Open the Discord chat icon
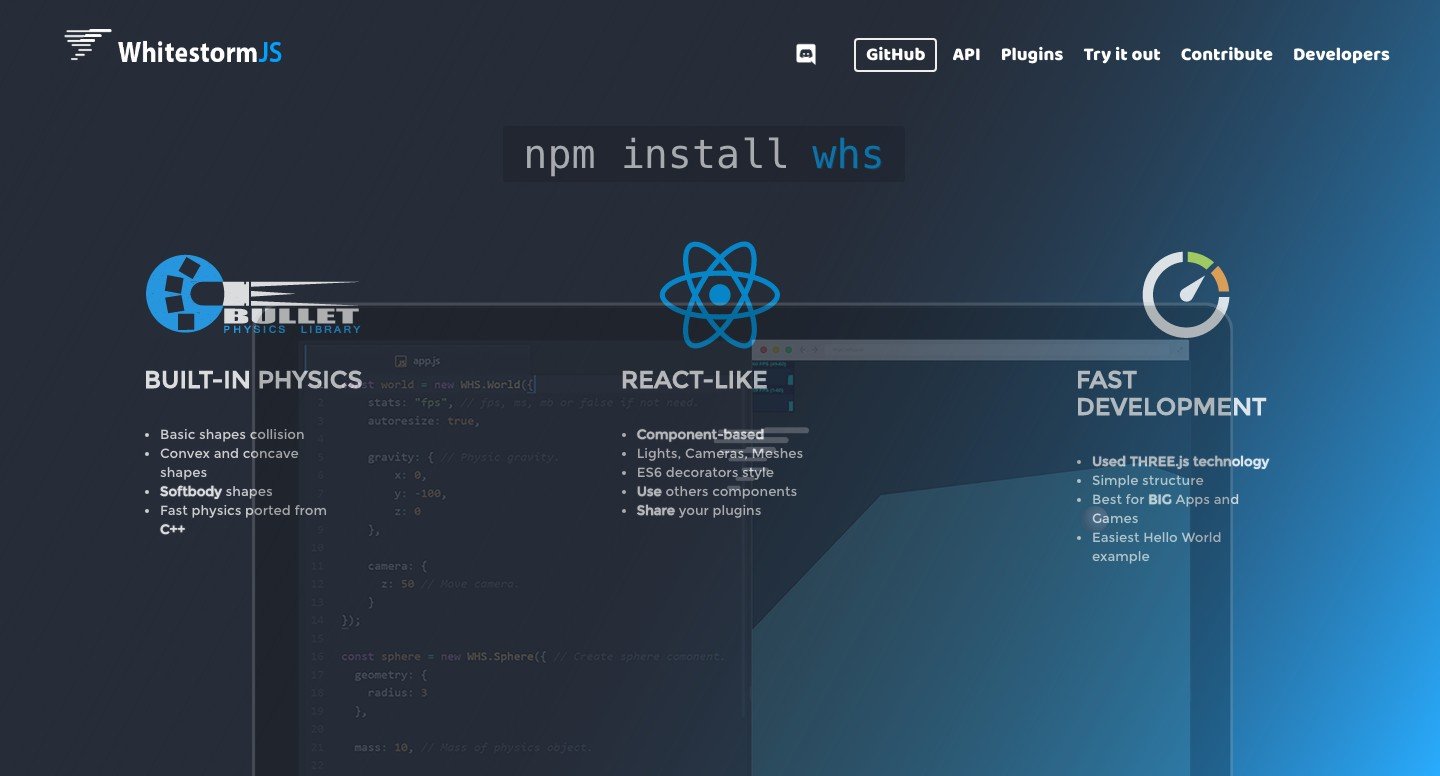 [x=806, y=54]
